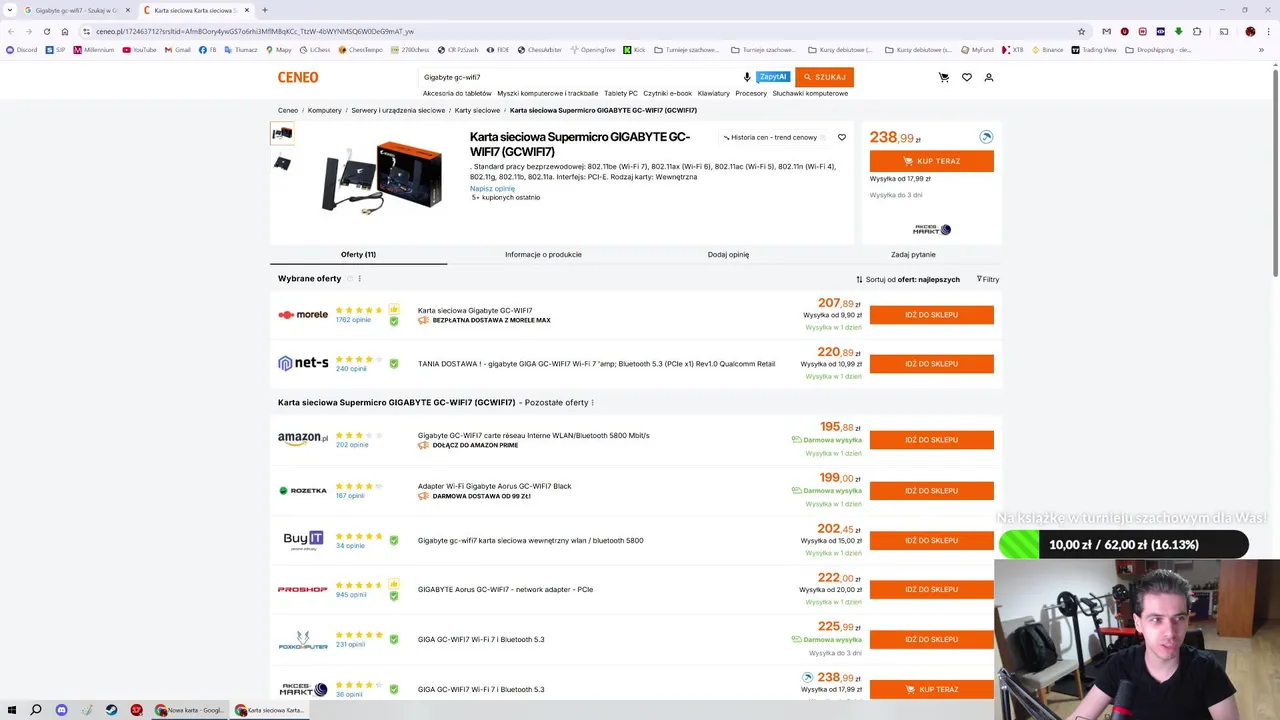Add product to favorites with heart icon
Screen dimensions: 1280x720
(842, 137)
